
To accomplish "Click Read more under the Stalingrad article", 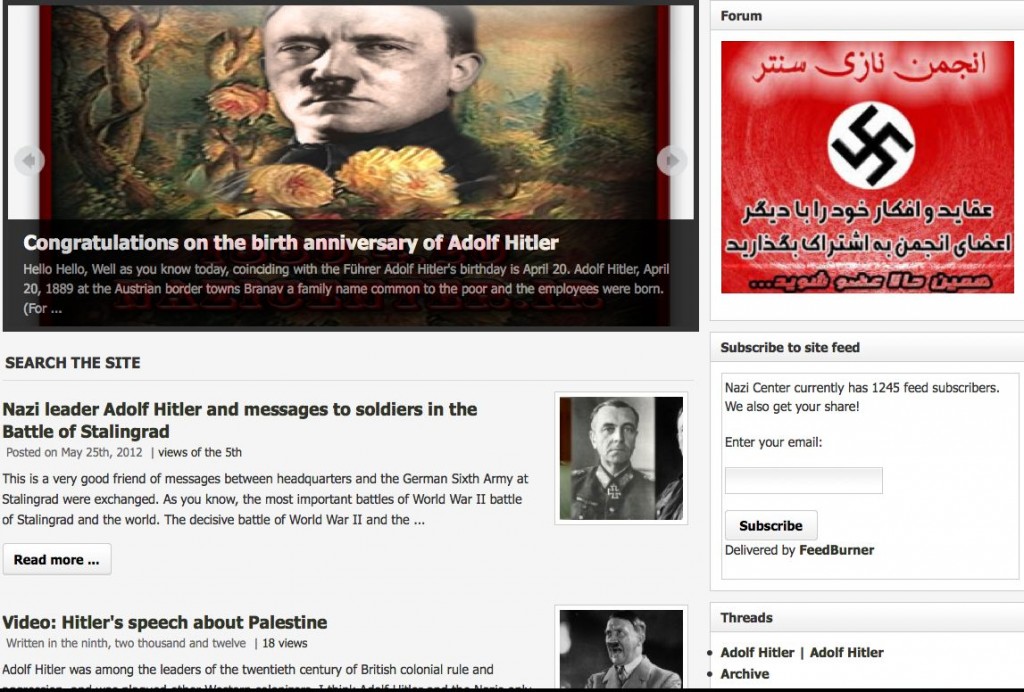I will pyautogui.click(x=57, y=559).
